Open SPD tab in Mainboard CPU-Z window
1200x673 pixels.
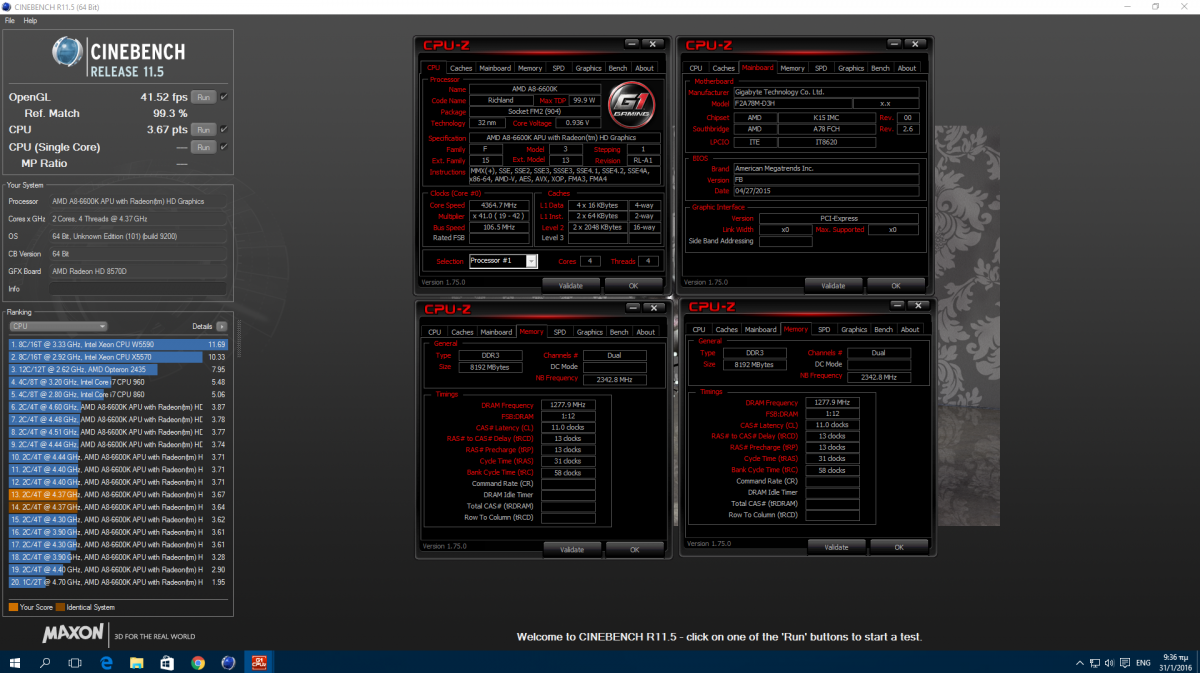point(821,68)
